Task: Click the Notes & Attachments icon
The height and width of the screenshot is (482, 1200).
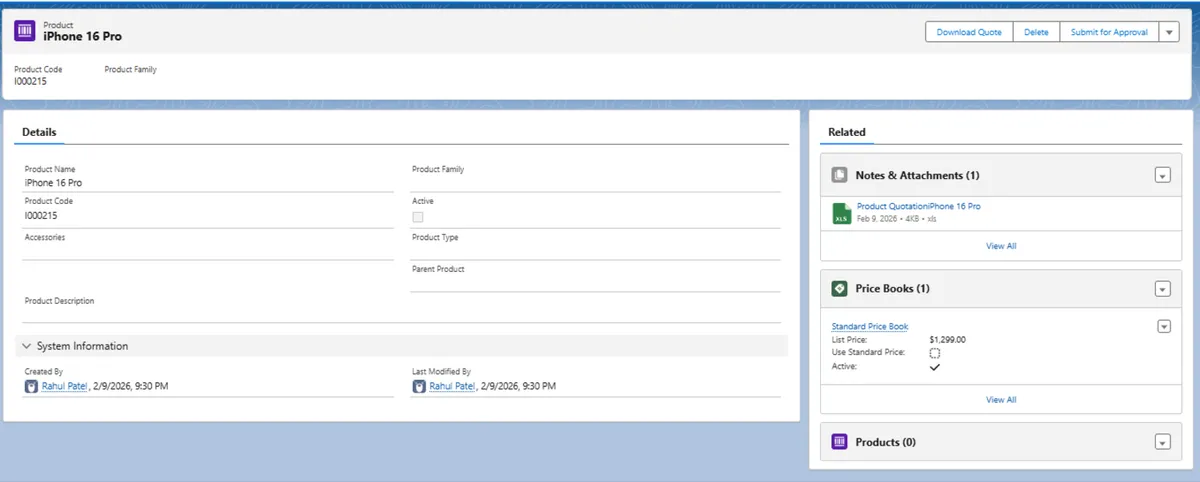Action: pos(840,175)
